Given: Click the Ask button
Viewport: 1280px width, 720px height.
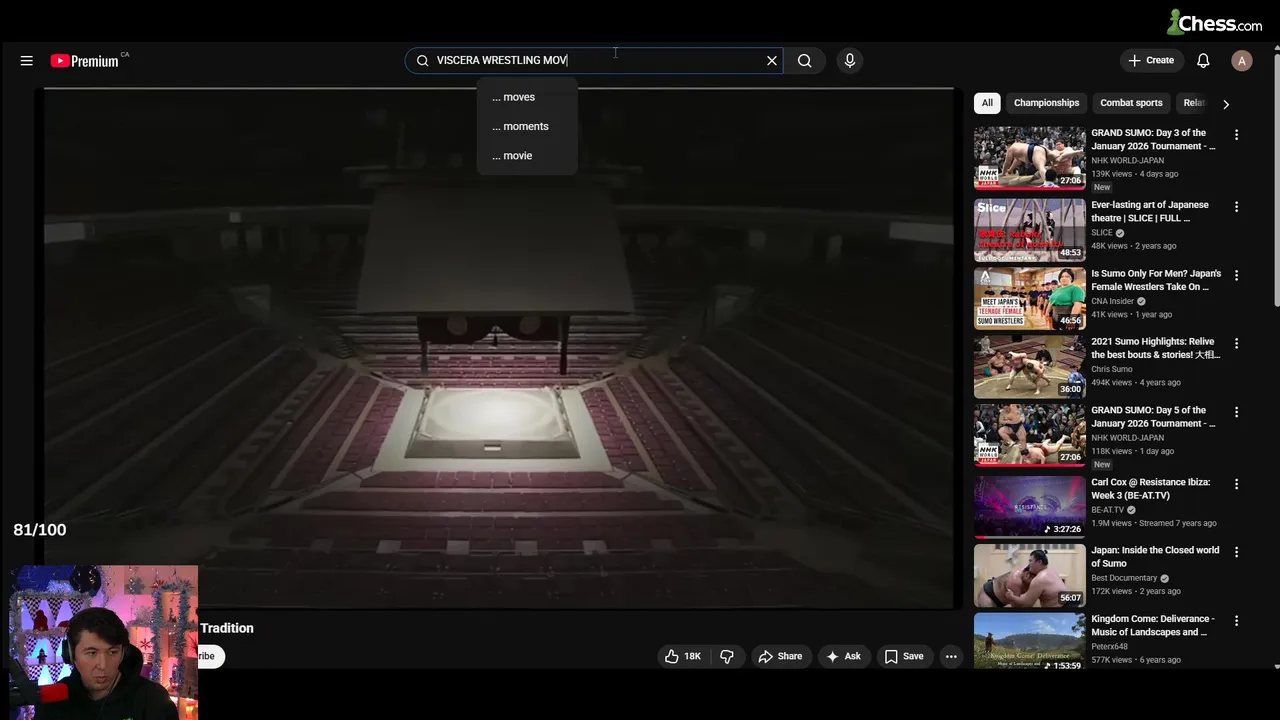Looking at the screenshot, I should pyautogui.click(x=843, y=657).
